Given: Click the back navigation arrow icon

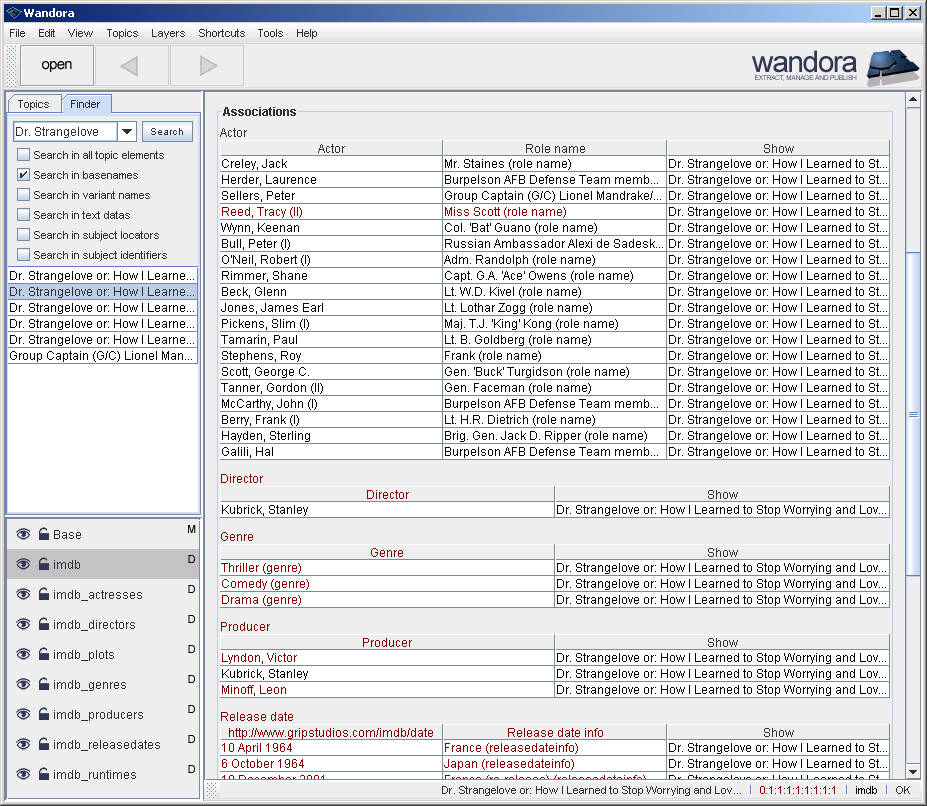Looking at the screenshot, I should (x=130, y=64).
